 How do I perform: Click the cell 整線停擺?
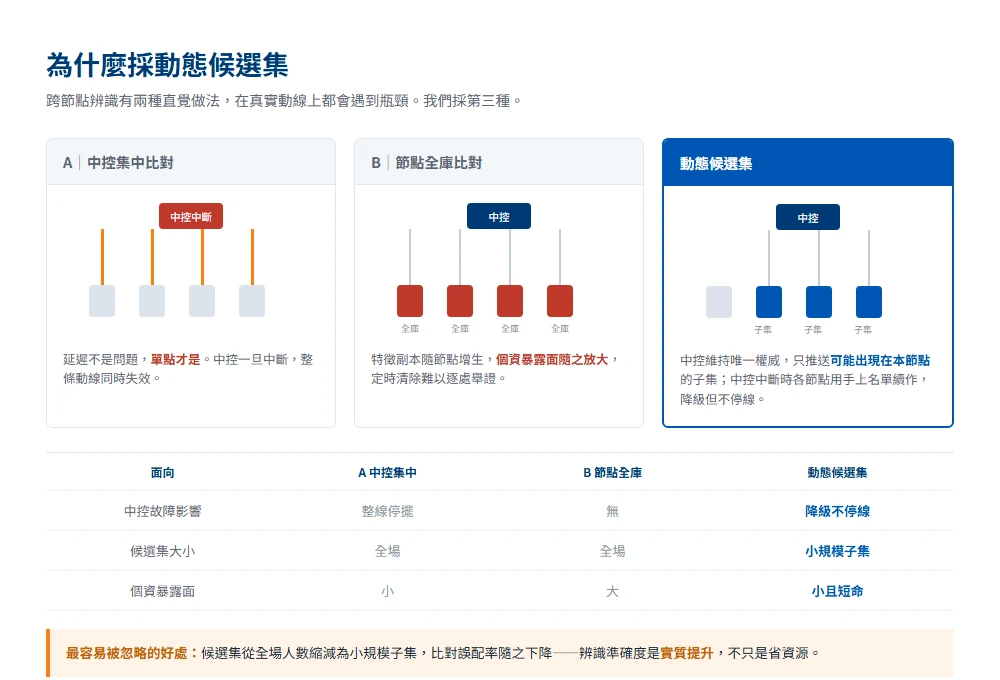pyautogui.click(x=387, y=511)
